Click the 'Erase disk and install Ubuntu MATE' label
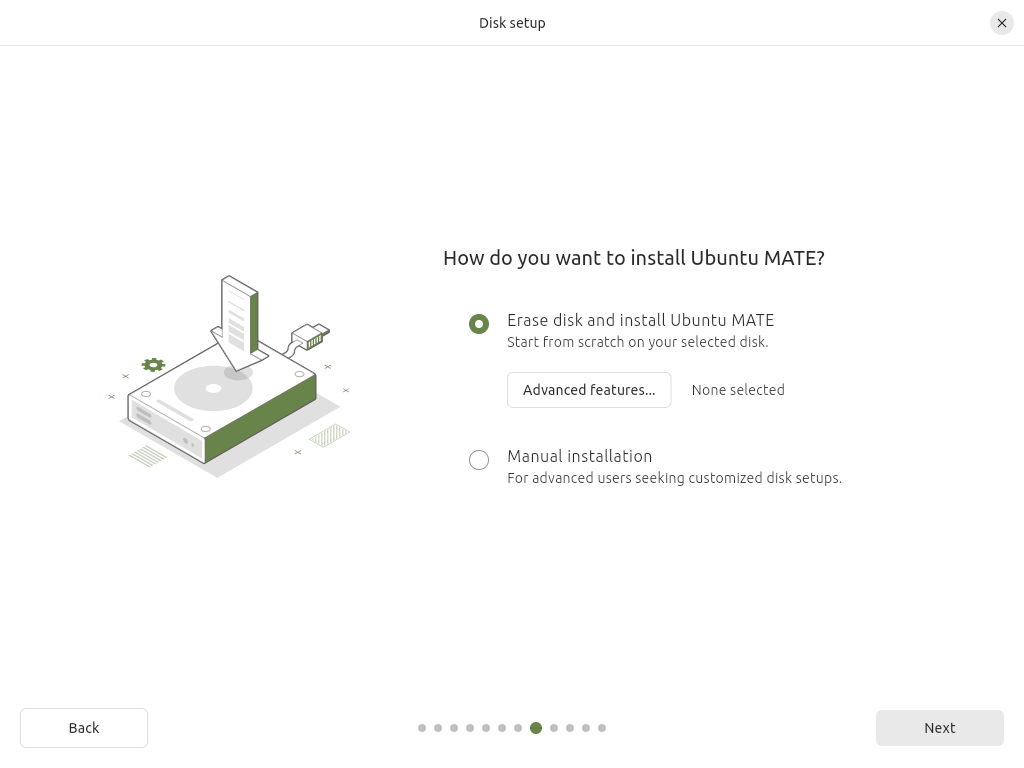Image resolution: width=1024 pixels, height=768 pixels. pyautogui.click(x=640, y=320)
